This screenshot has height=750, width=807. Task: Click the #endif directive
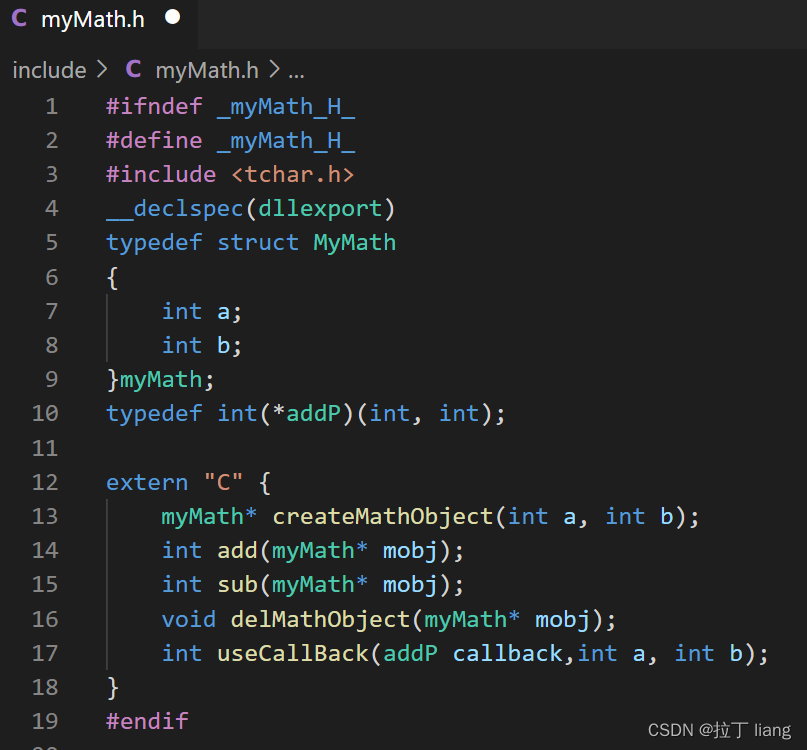[146, 721]
